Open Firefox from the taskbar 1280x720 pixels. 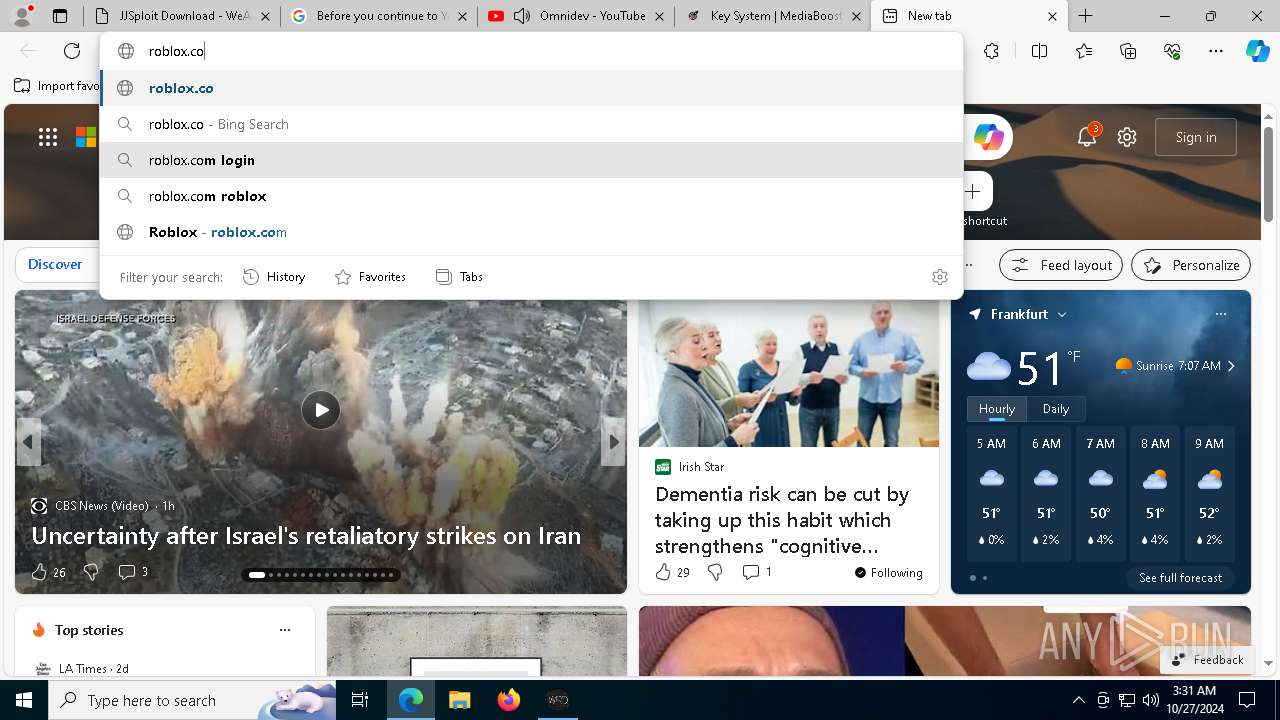[x=509, y=700]
